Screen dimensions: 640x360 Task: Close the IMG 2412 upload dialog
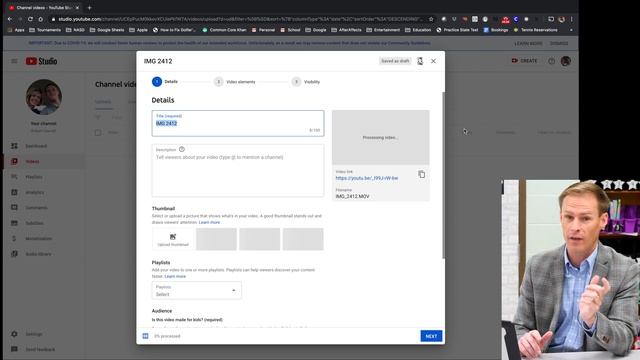433,61
